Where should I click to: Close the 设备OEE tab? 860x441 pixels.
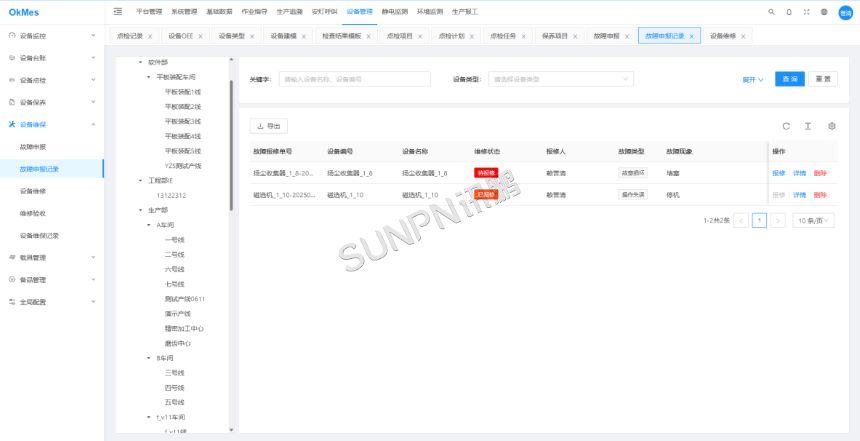click(200, 36)
